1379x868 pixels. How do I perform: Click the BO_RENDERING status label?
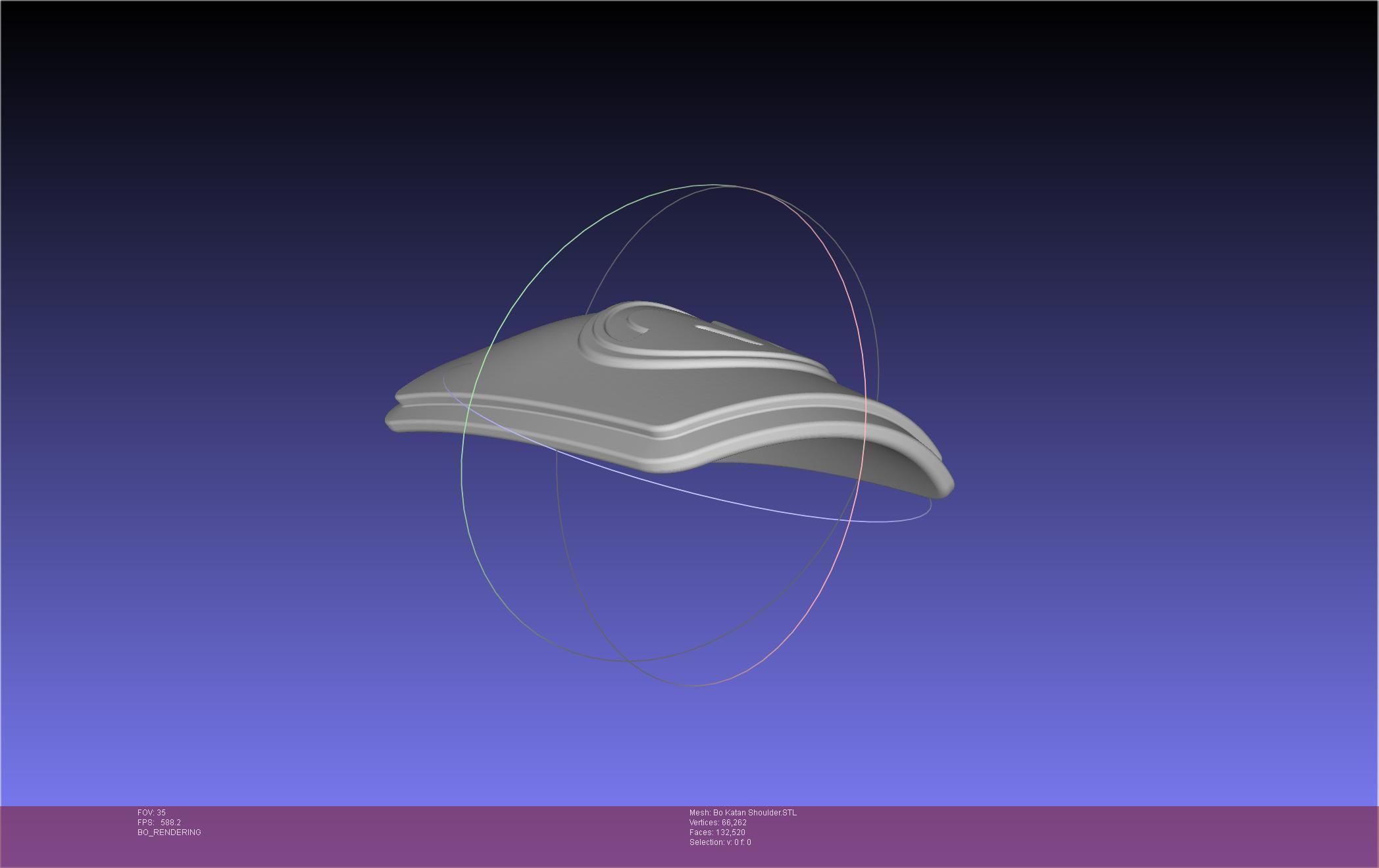pos(169,832)
